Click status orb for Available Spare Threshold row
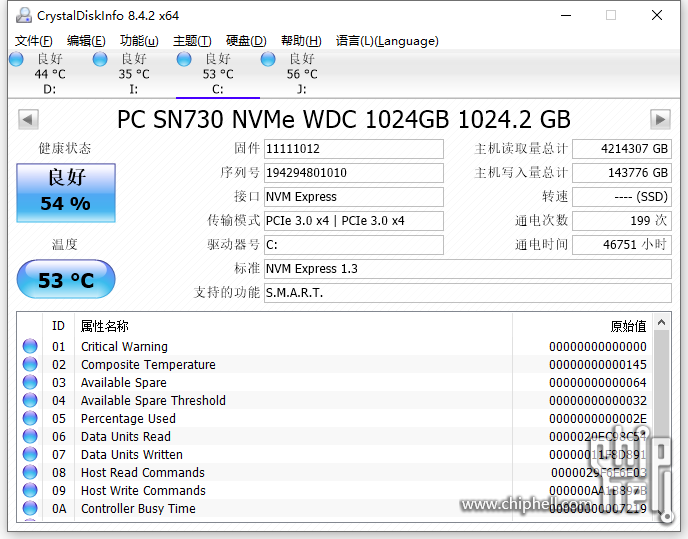 tap(30, 400)
